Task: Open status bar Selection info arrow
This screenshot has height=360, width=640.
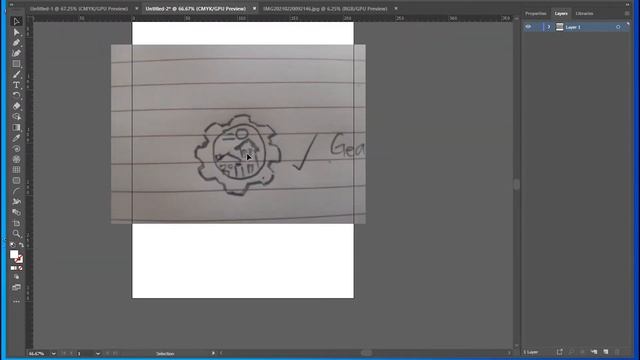Action: pos(213,353)
